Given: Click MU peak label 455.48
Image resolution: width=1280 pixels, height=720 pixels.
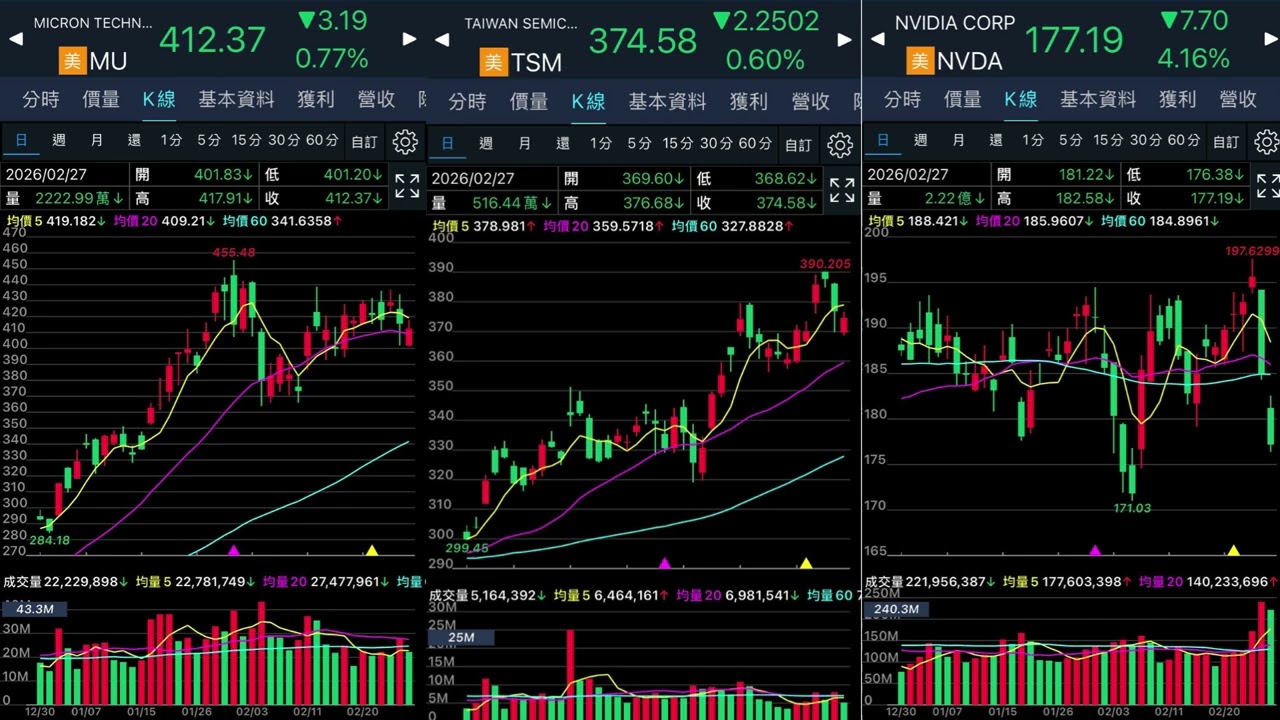Looking at the screenshot, I should (233, 253).
